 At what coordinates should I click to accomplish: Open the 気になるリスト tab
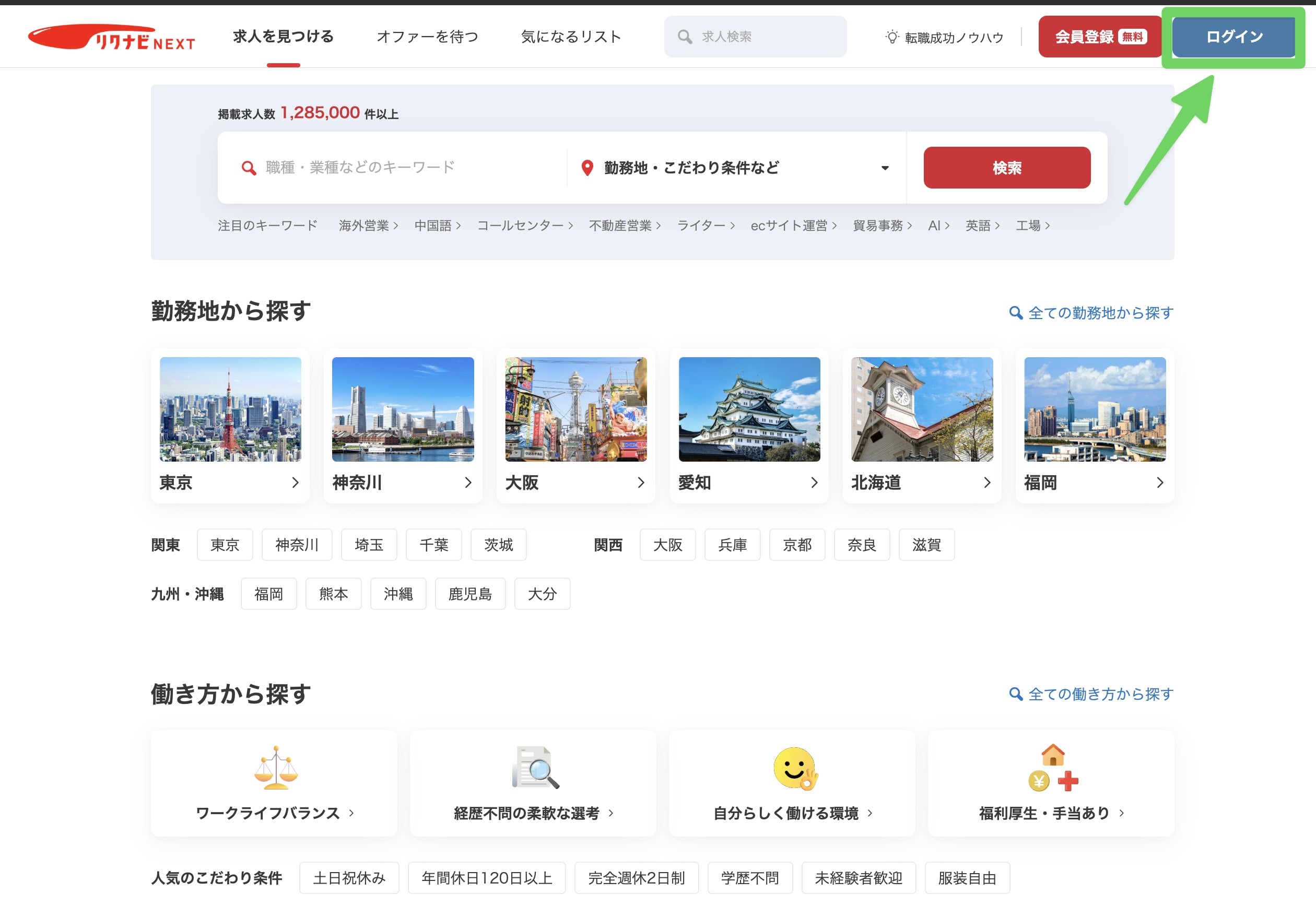coord(571,36)
